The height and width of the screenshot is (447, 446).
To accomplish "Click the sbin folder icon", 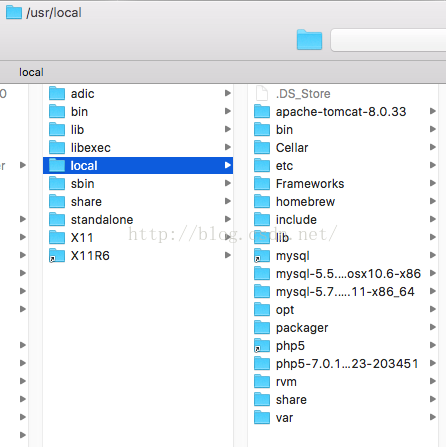I will (x=57, y=183).
